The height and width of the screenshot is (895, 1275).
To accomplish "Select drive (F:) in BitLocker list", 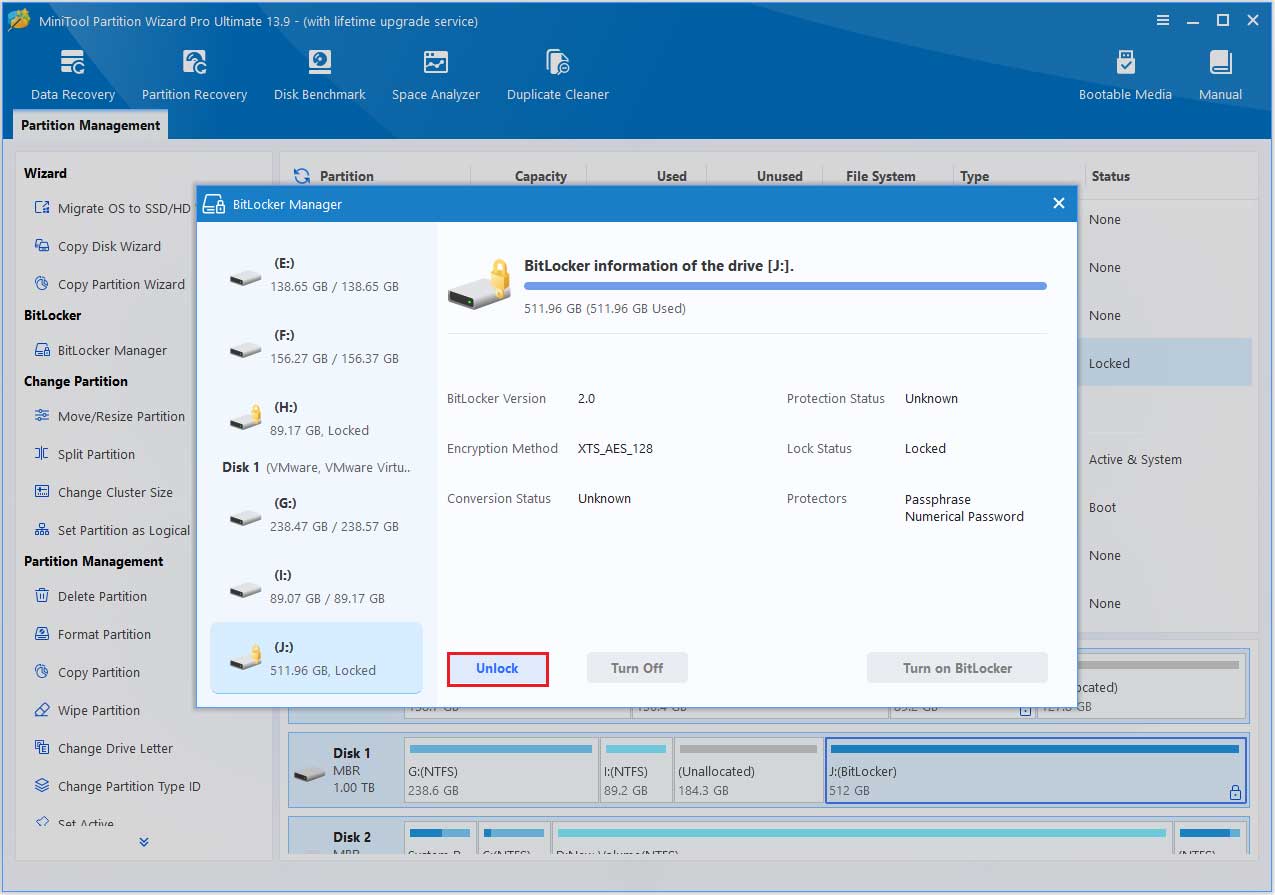I will click(x=316, y=346).
